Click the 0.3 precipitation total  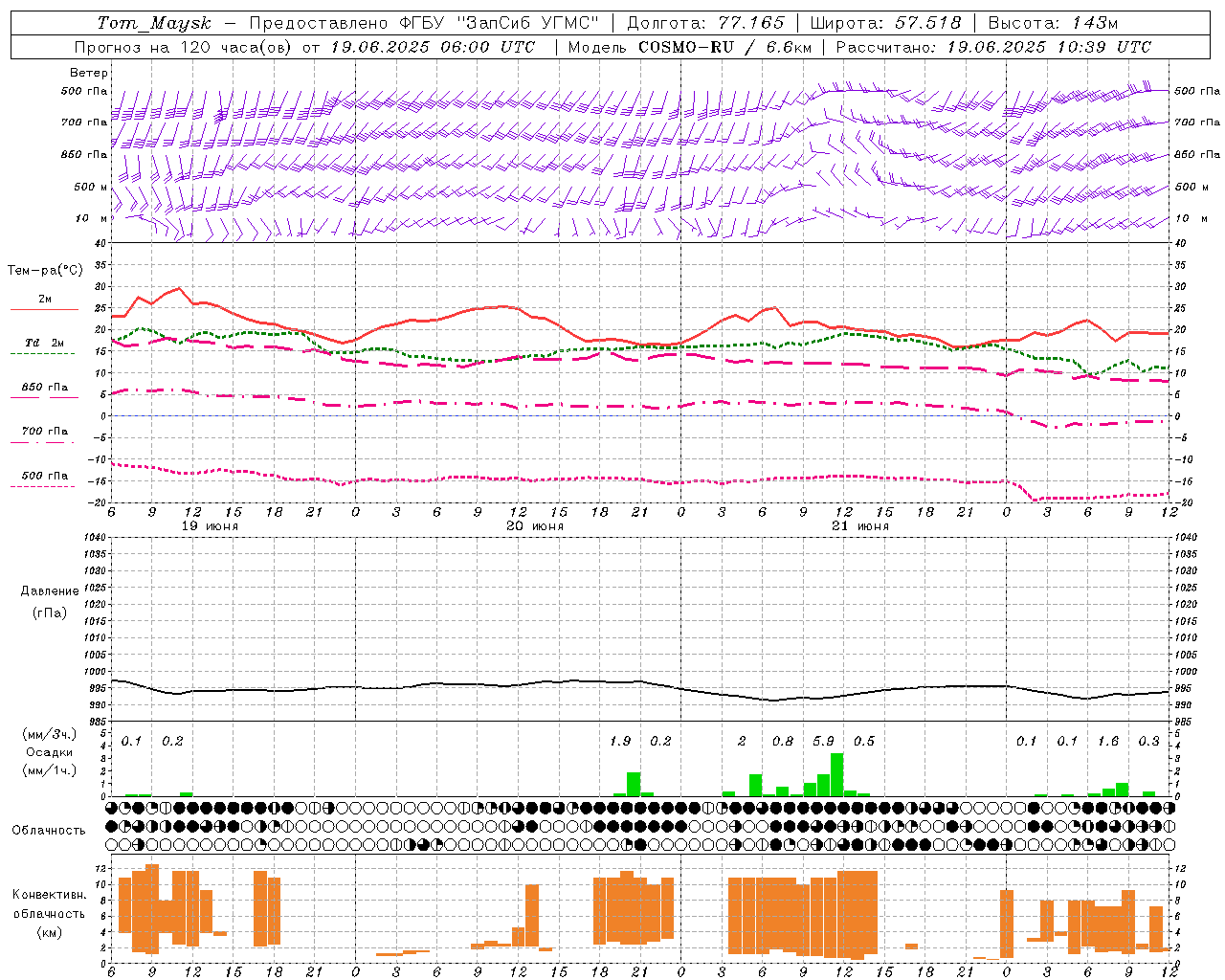(1149, 741)
